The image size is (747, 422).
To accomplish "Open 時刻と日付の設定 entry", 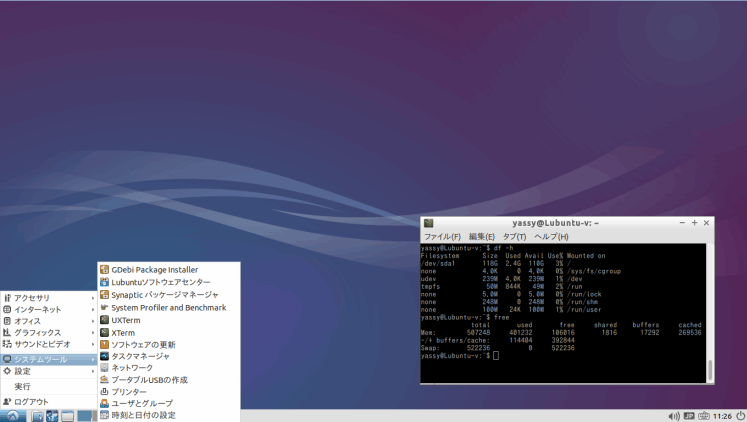I will (169, 415).
